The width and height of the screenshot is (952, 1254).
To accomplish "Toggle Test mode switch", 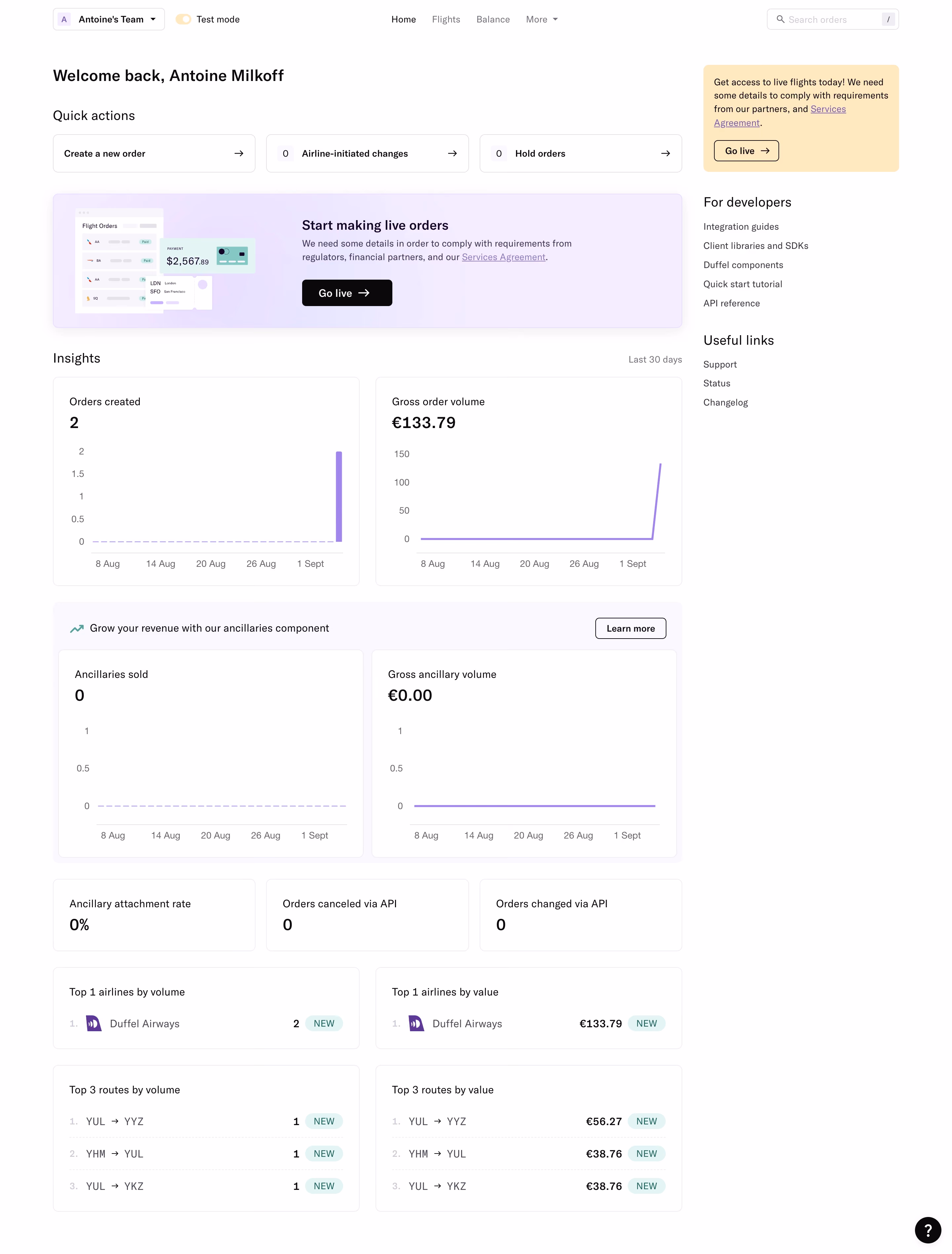I will pyautogui.click(x=183, y=19).
